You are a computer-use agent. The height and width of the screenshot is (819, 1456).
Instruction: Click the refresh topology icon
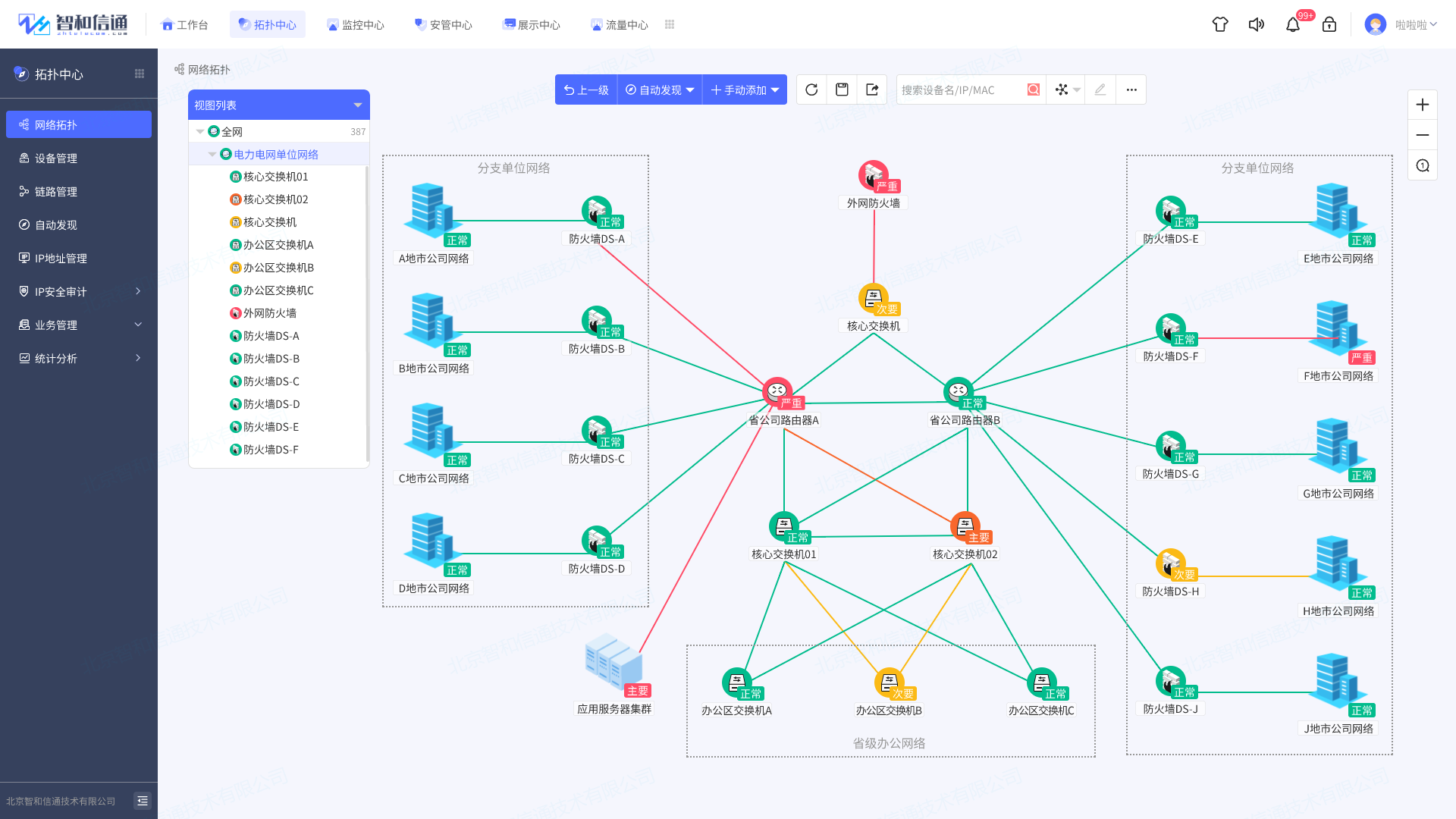(811, 89)
